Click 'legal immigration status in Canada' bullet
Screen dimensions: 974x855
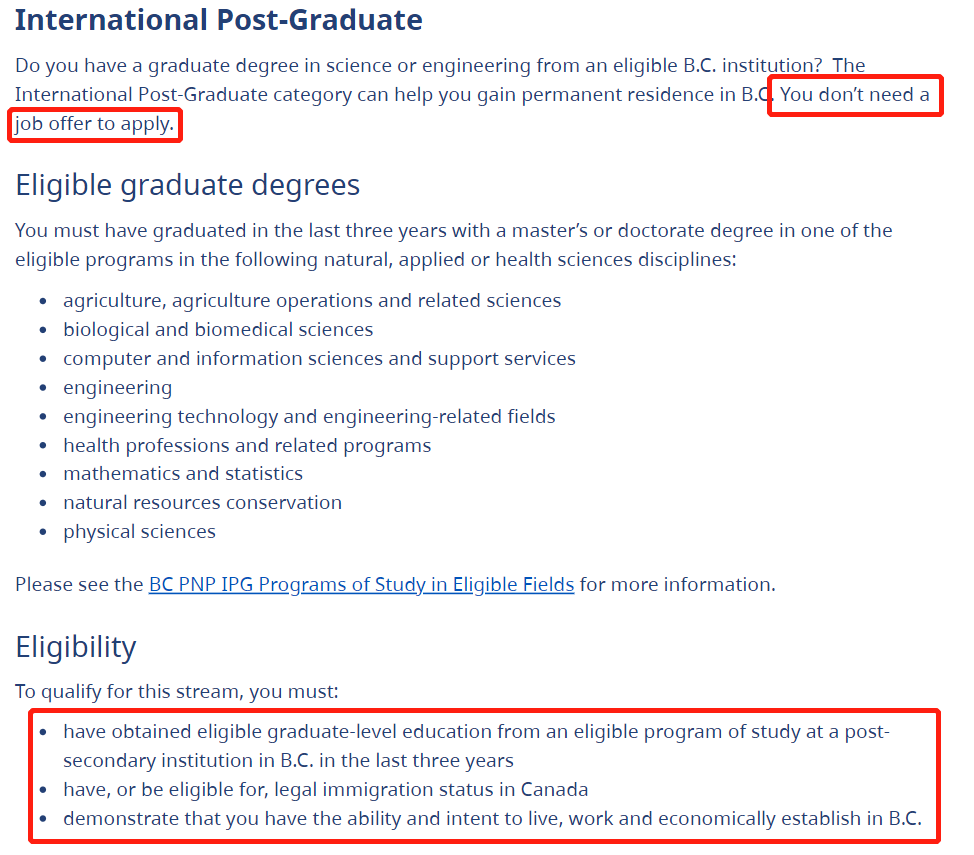pos(325,790)
